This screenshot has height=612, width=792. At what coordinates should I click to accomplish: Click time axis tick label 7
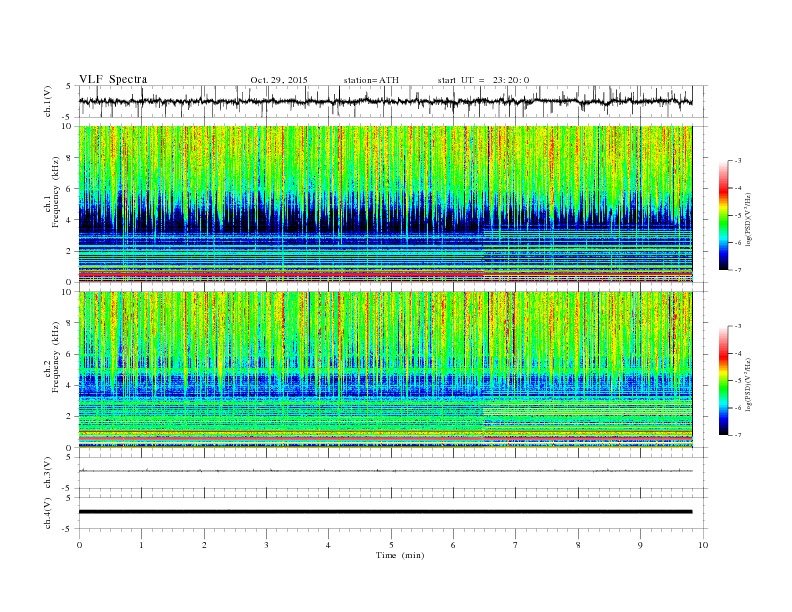click(516, 545)
